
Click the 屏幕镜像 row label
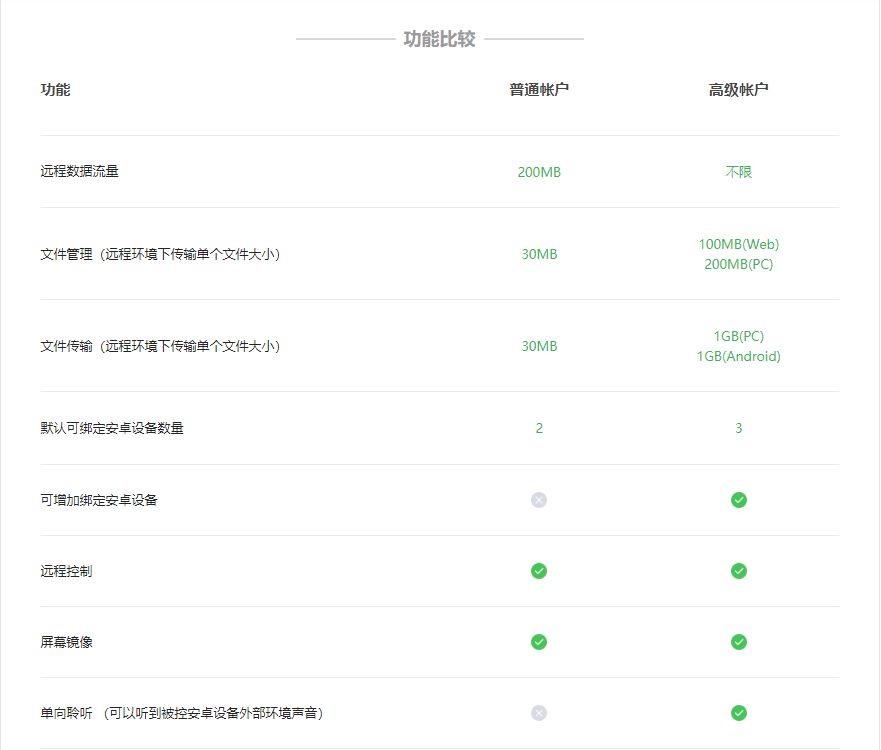66,642
